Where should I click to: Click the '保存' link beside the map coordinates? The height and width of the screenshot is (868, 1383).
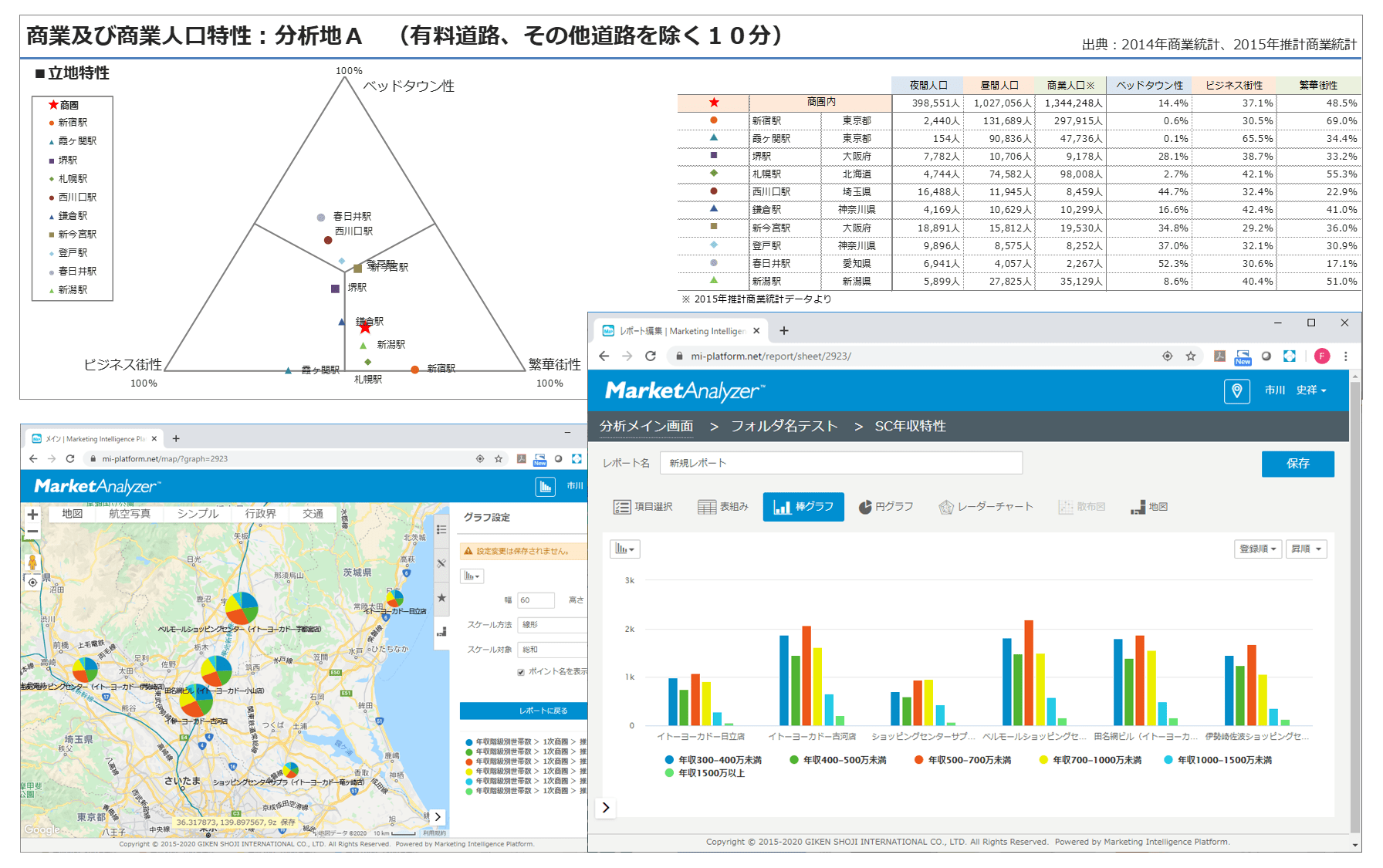pyautogui.click(x=288, y=822)
